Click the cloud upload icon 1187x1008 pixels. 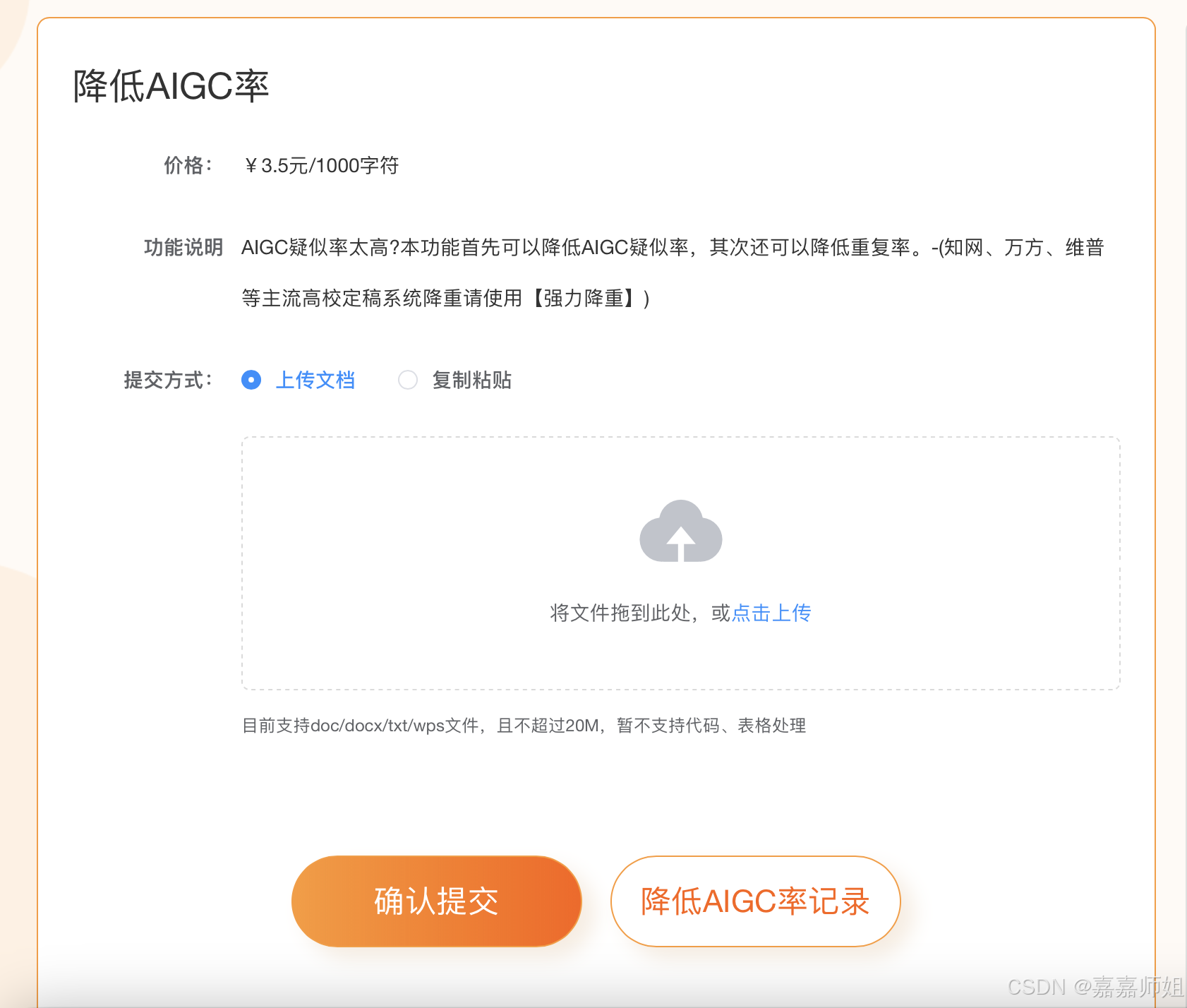(x=680, y=531)
